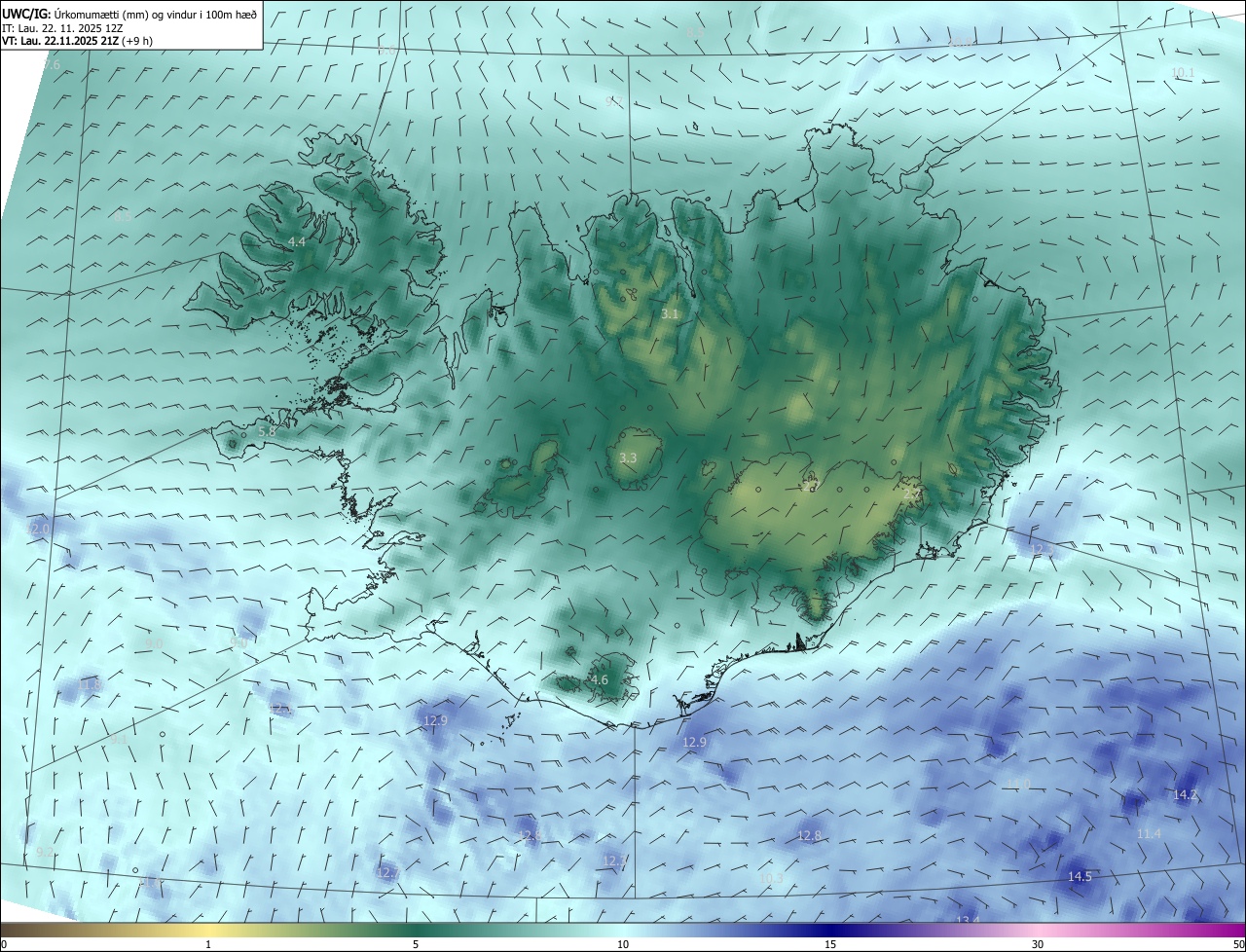Click the color bar tick label 30
This screenshot has height=952, width=1246.
(1038, 944)
